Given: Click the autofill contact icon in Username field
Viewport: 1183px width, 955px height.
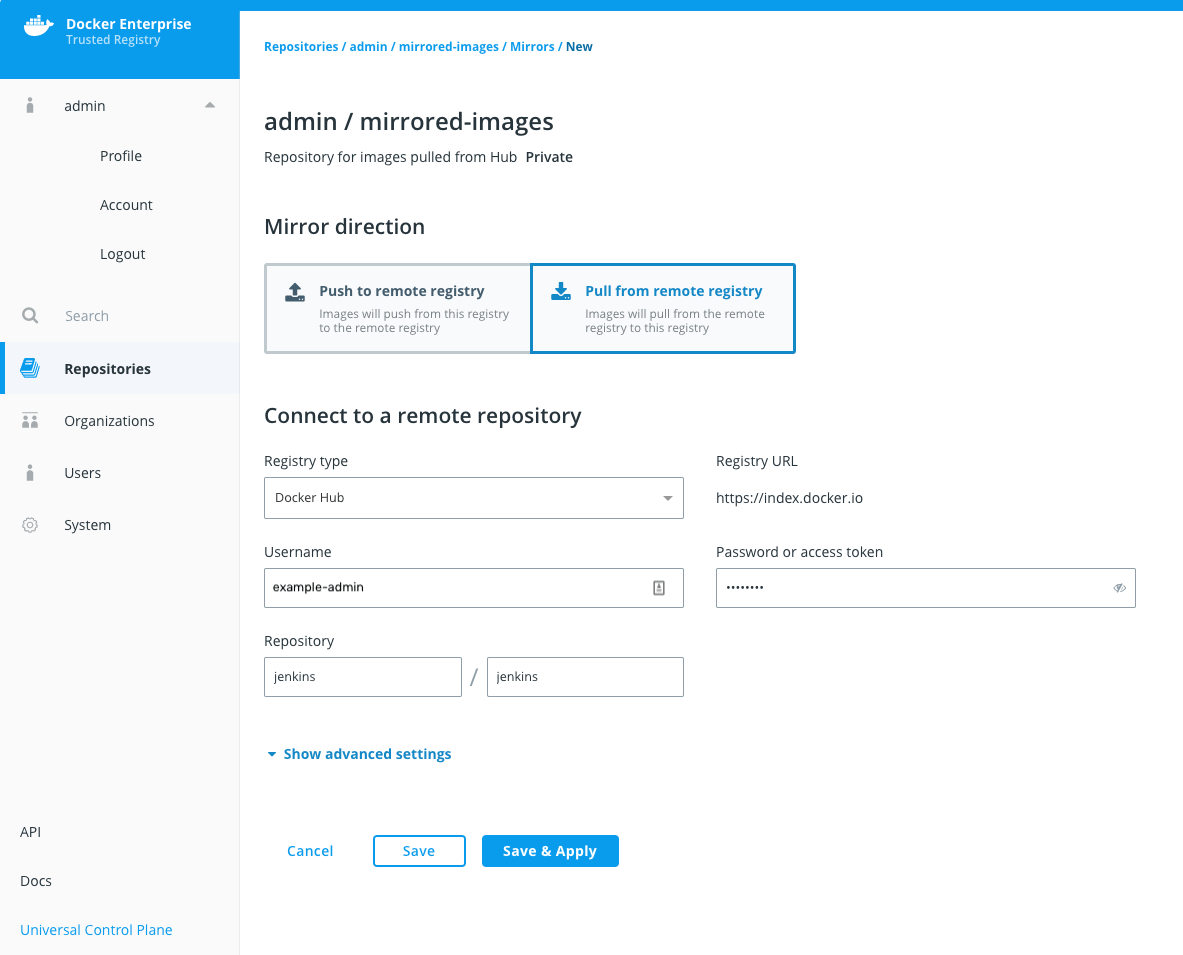Looking at the screenshot, I should click(659, 588).
